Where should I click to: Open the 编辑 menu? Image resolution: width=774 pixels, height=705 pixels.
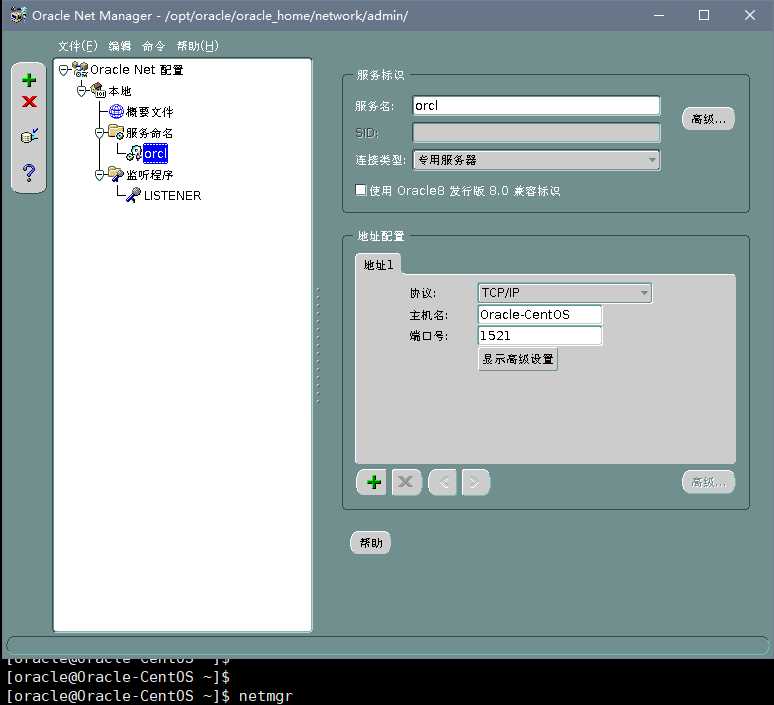click(x=119, y=46)
